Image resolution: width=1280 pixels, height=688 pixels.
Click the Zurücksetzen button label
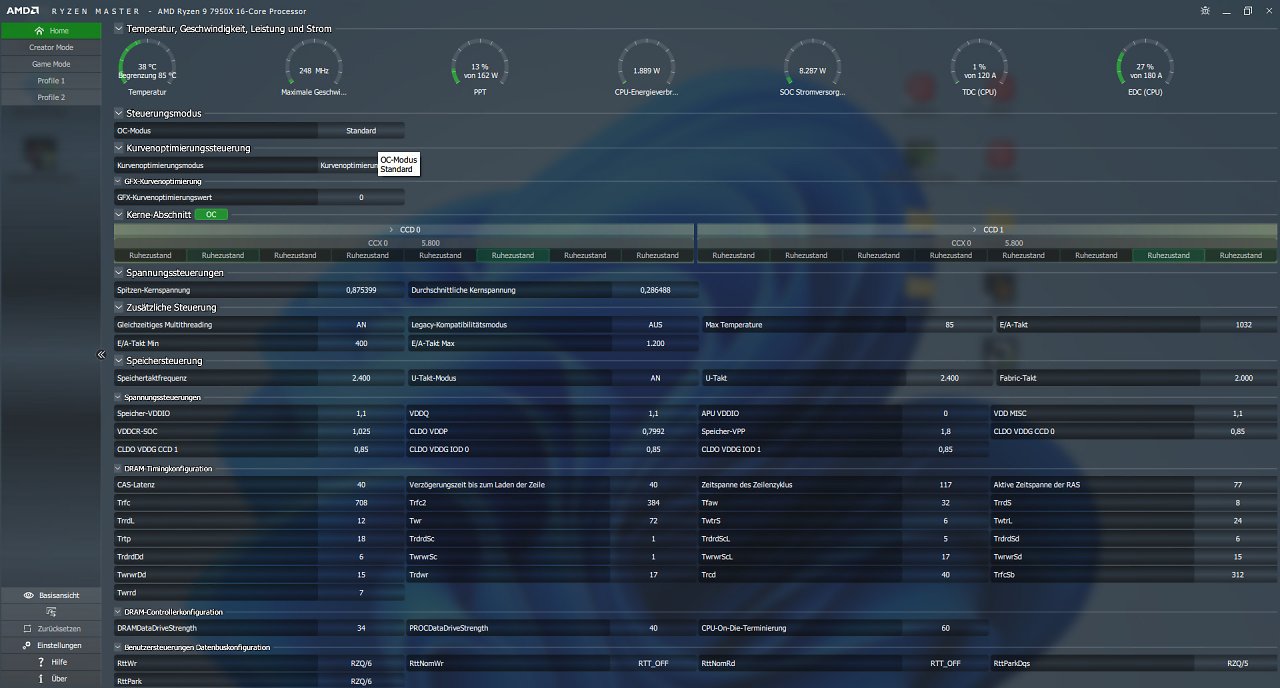point(60,629)
